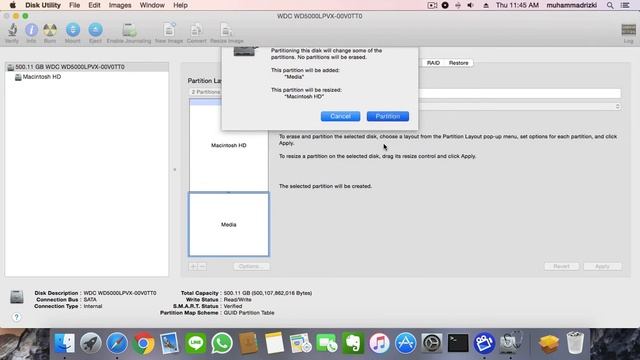Open WhatsApp from the Dock

222,343
